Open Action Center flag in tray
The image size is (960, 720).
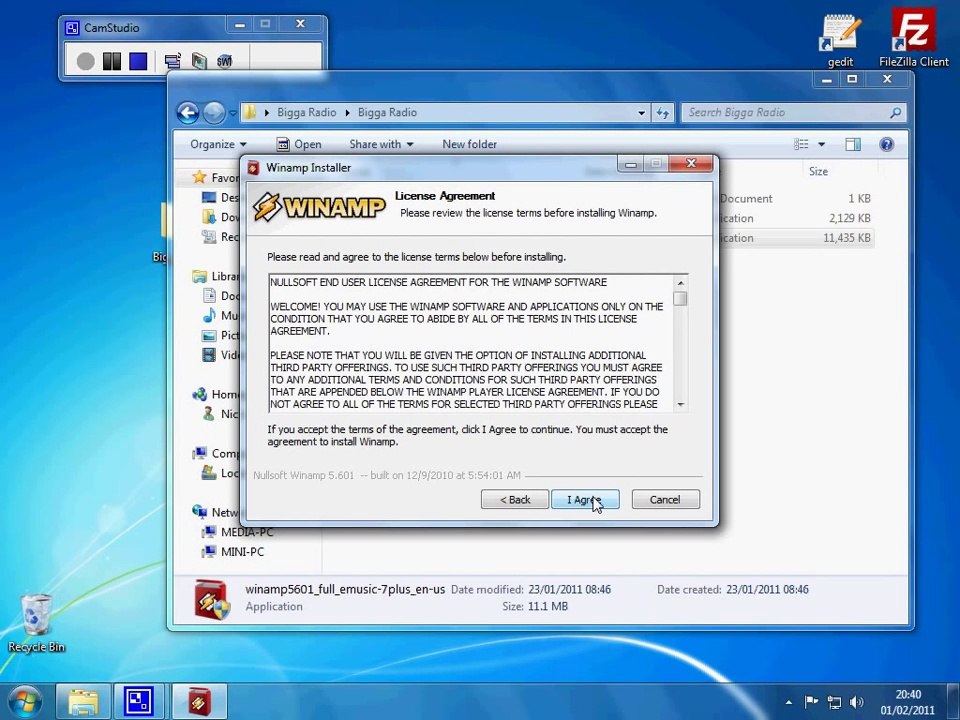[x=811, y=702]
